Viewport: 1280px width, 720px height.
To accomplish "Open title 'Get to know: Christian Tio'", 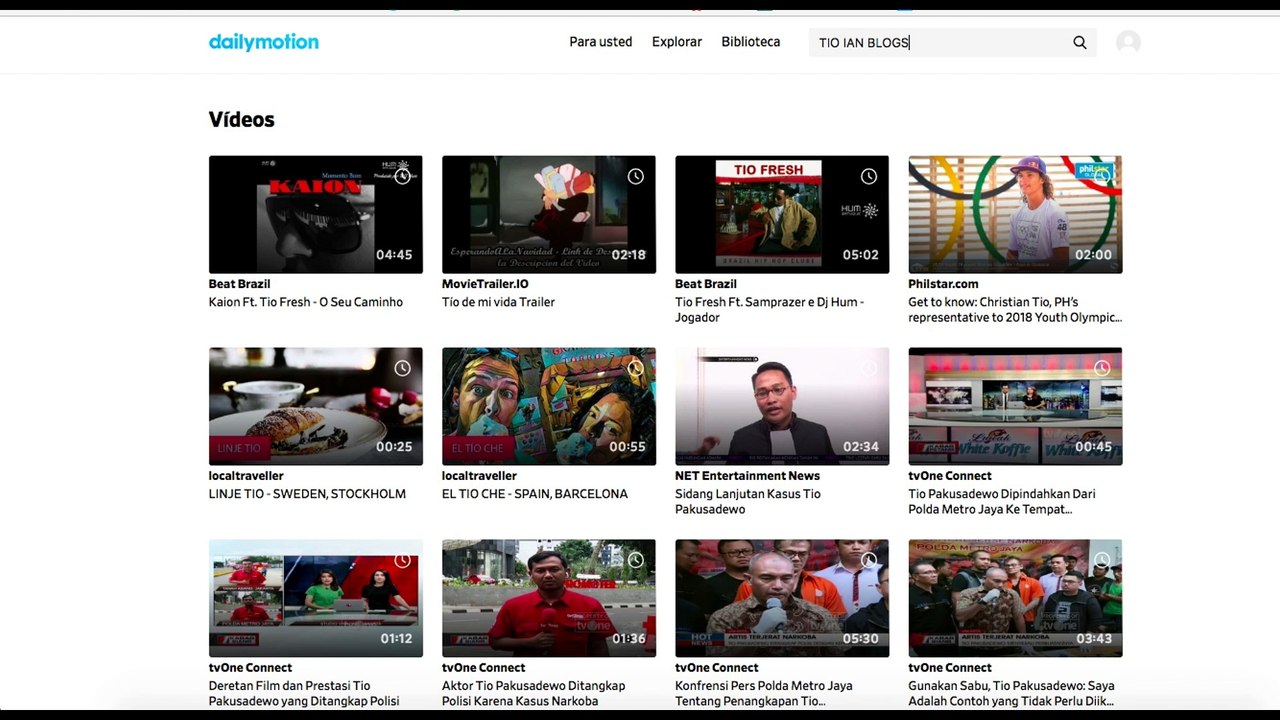I will [1014, 310].
